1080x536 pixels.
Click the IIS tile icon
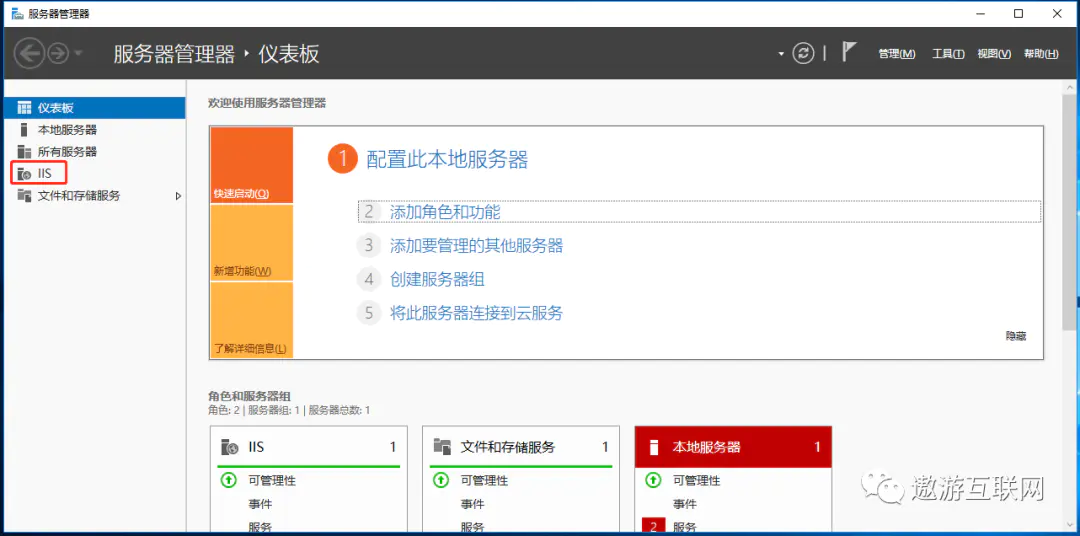229,447
